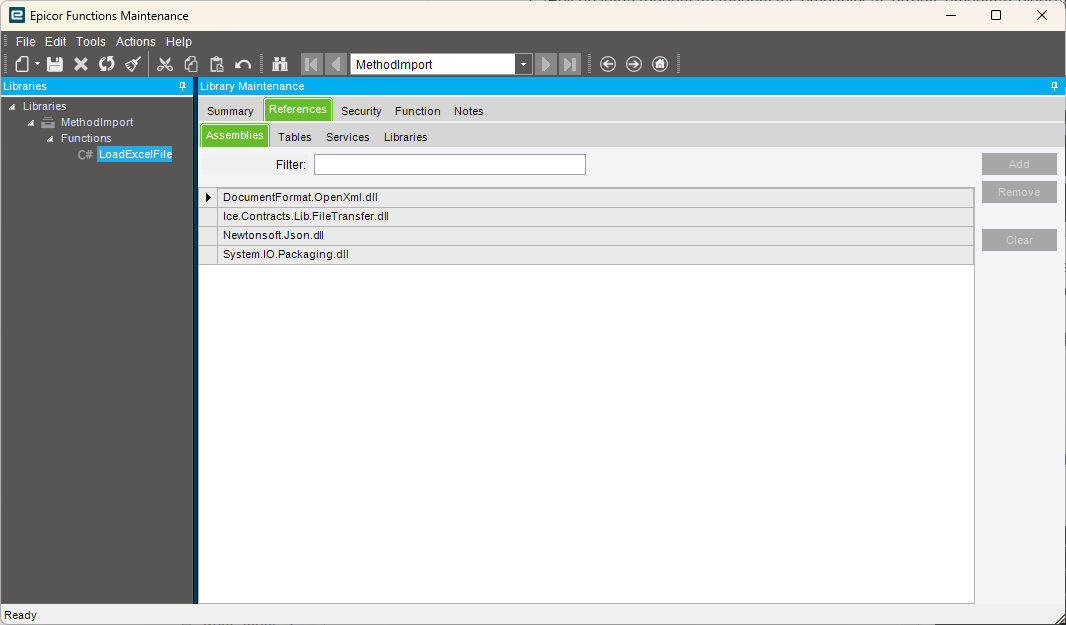Click the Remove button
The image size is (1066, 625).
1019,192
